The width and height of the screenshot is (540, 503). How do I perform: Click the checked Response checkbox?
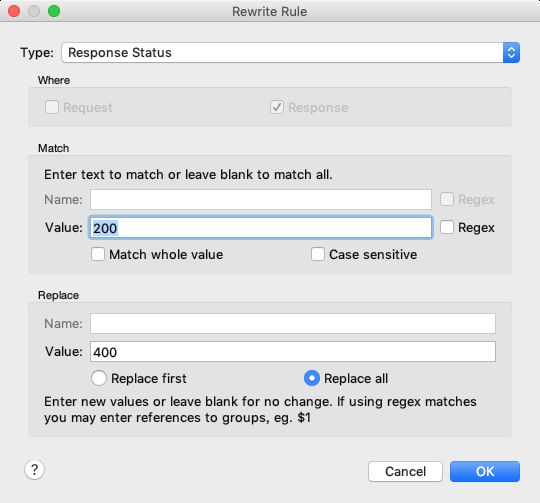277,107
